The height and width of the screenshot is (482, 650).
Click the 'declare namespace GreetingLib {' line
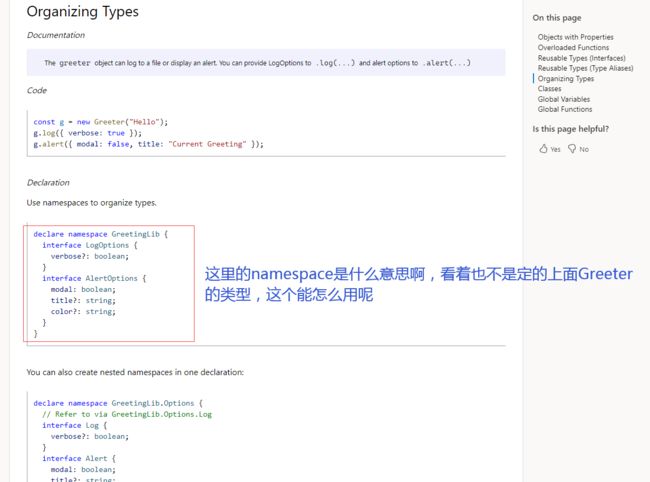[x=101, y=234]
